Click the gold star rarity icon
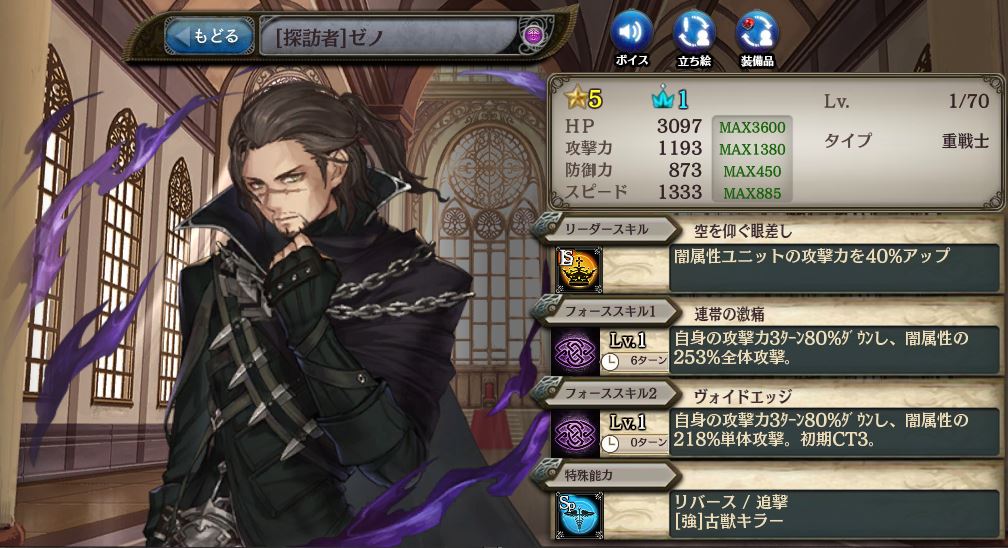The width and height of the screenshot is (1008, 548). pos(575,98)
